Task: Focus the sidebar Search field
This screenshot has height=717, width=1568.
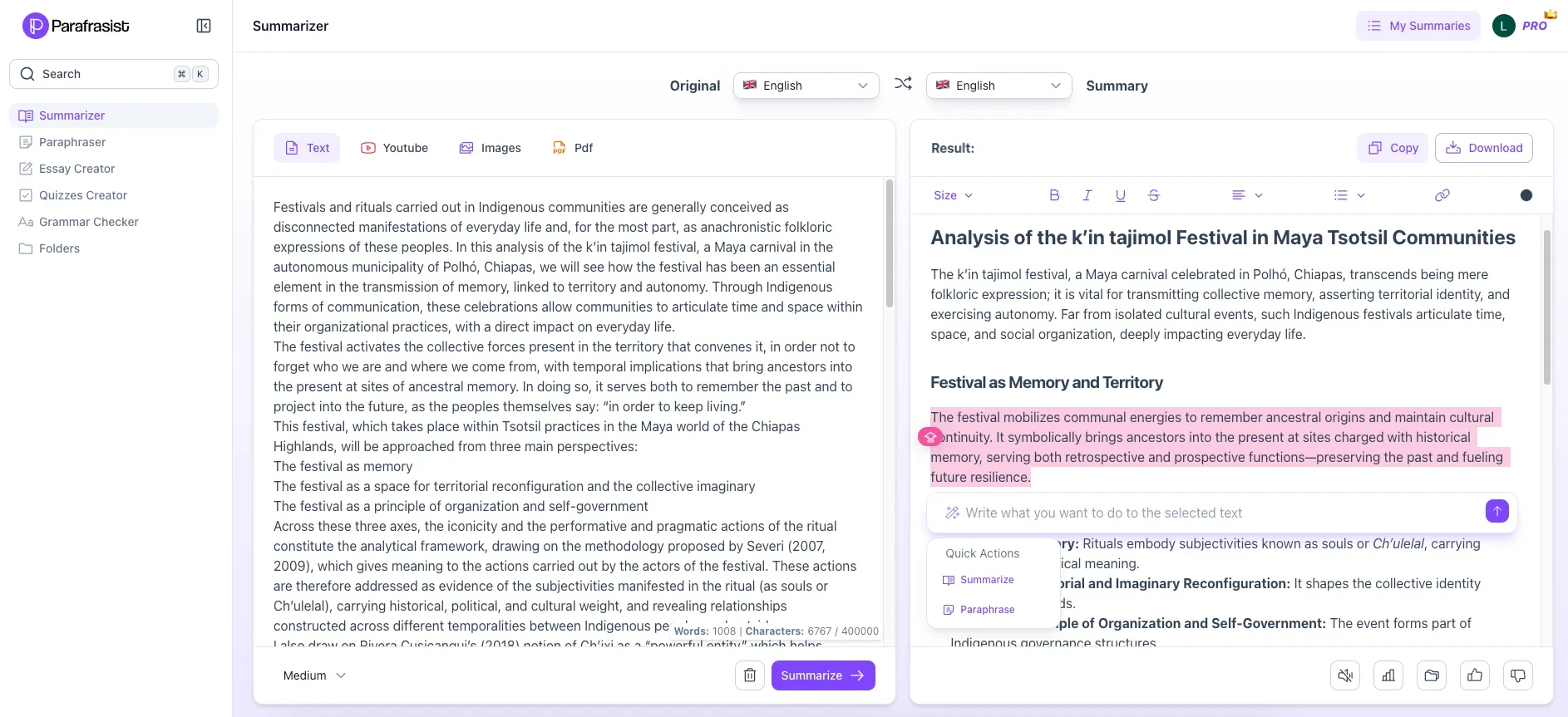Action: (x=114, y=74)
